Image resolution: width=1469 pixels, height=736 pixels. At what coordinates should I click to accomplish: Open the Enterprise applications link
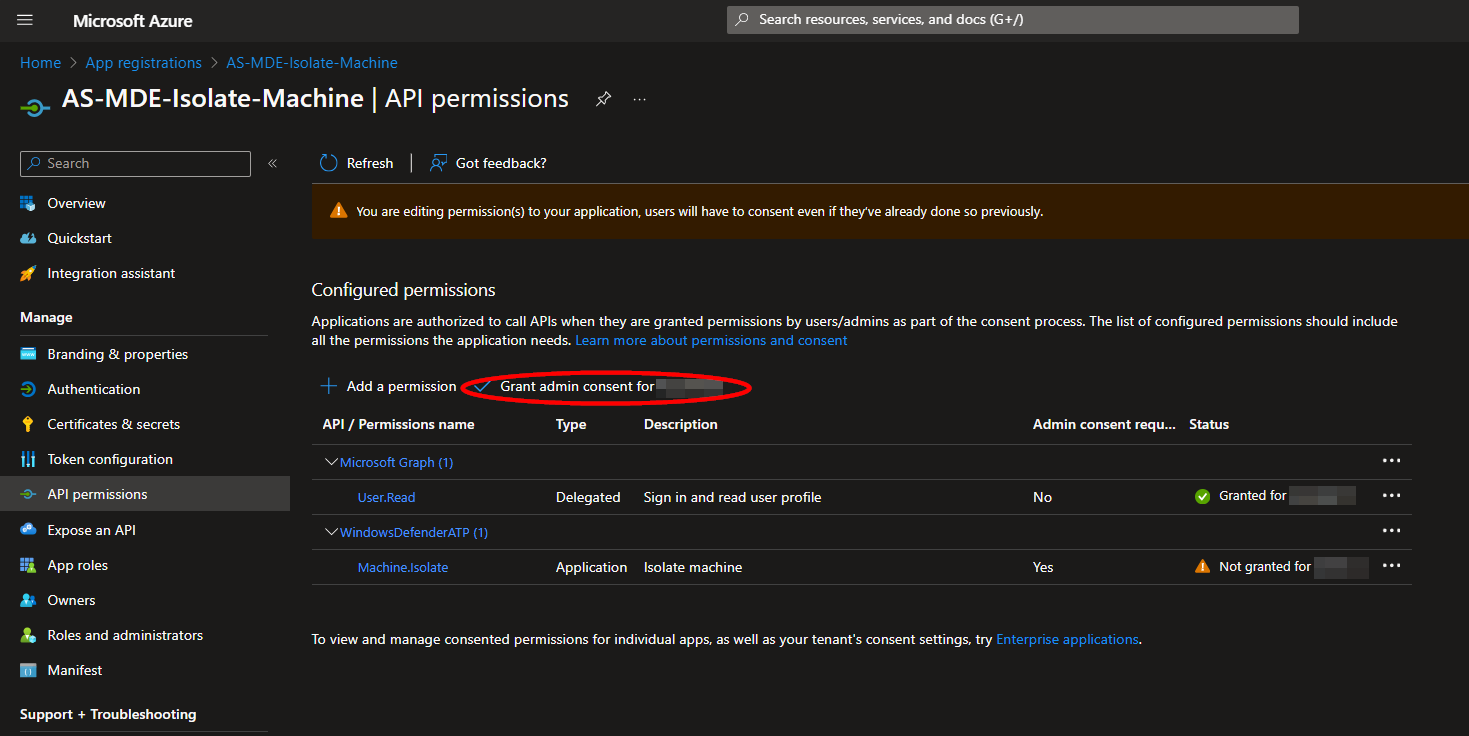click(1067, 639)
